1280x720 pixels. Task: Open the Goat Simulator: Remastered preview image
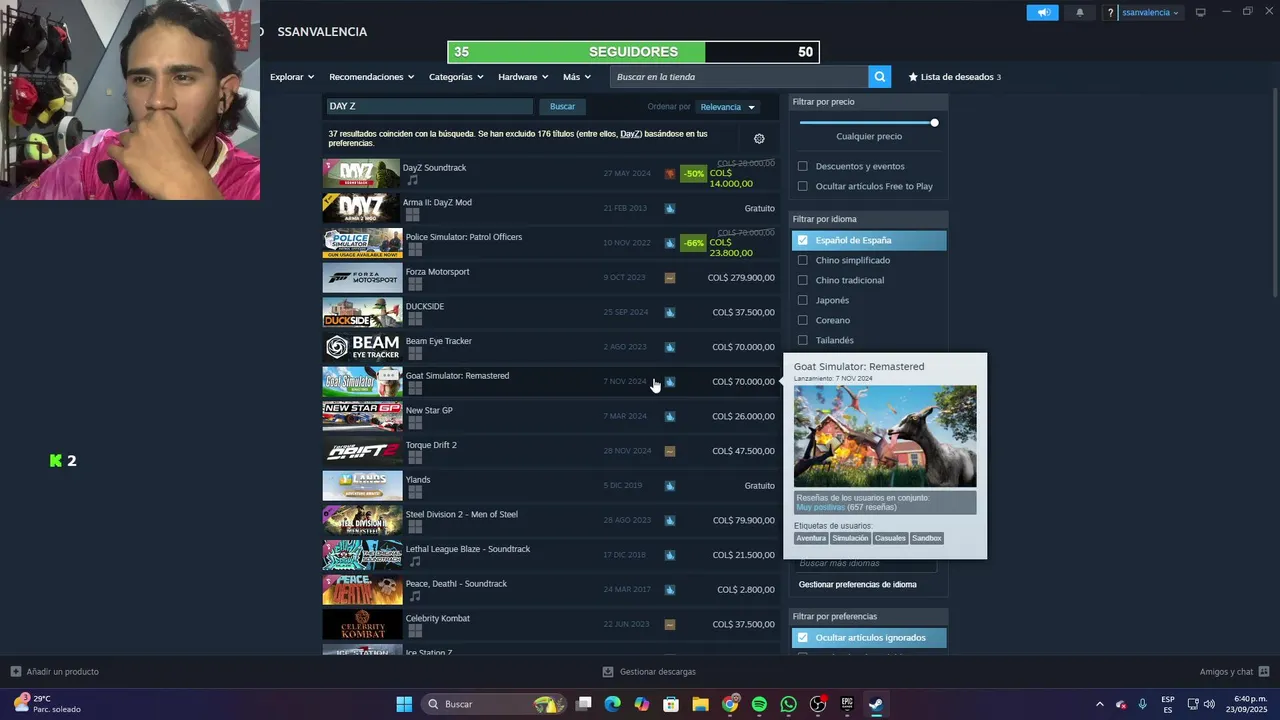point(885,436)
